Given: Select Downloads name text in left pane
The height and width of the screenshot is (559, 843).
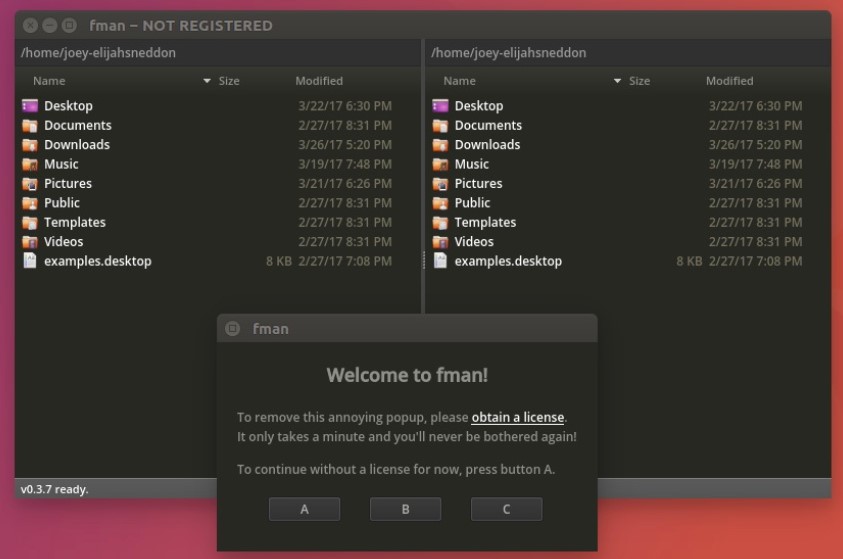Looking at the screenshot, I should [77, 145].
